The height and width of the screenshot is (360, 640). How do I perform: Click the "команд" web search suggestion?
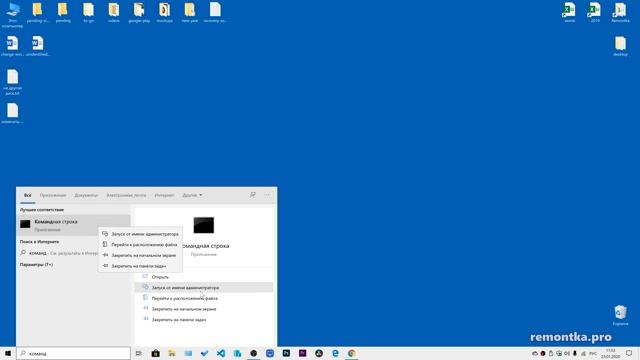(x=59, y=253)
